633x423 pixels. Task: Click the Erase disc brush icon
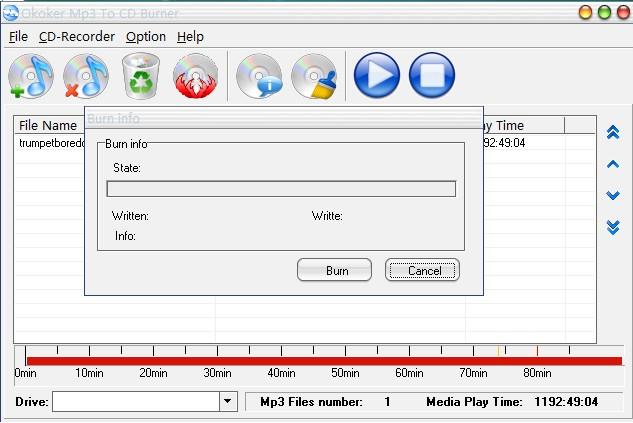[314, 76]
